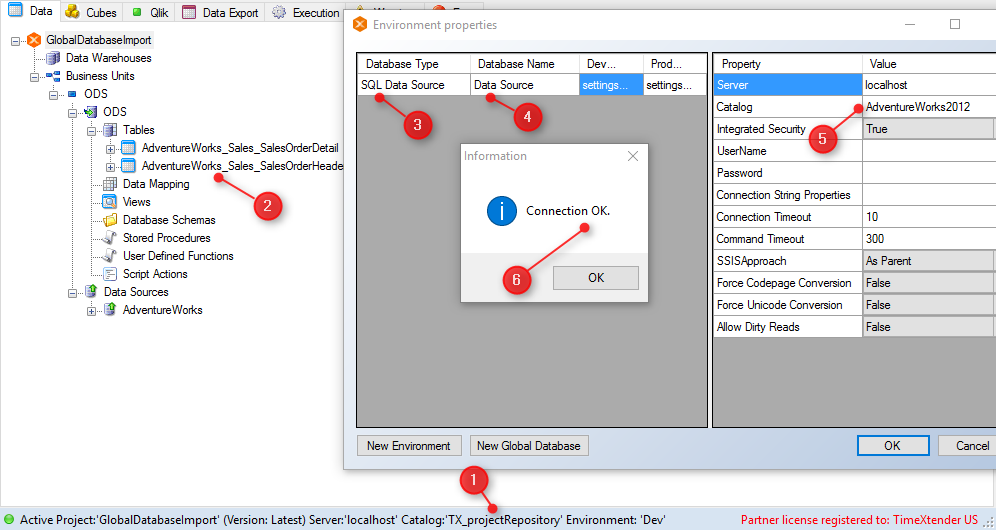Collapse the ODS business unit node
Image resolution: width=996 pixels, height=530 pixels.
(x=53, y=95)
